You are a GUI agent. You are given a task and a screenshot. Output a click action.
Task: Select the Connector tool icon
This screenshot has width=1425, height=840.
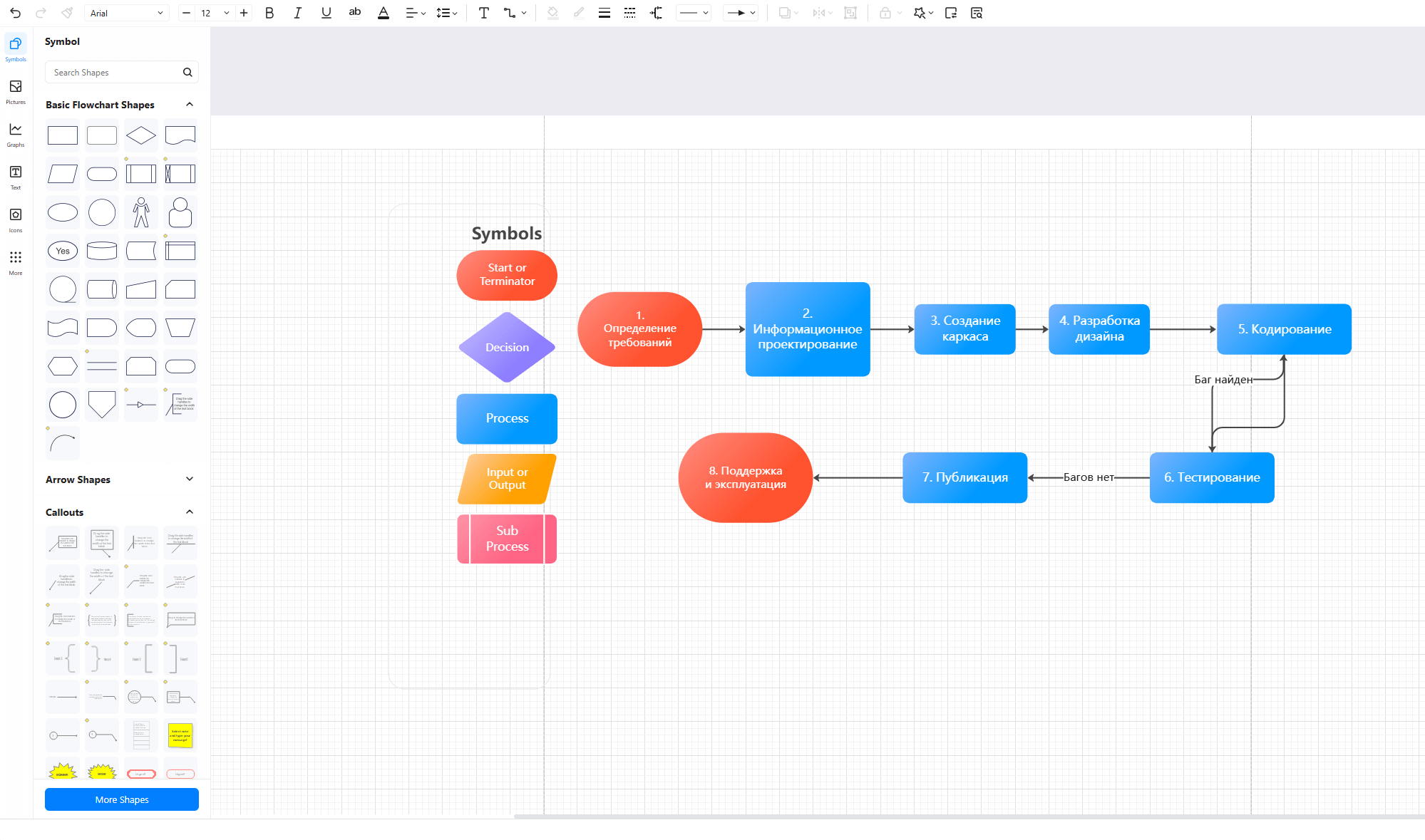(509, 13)
